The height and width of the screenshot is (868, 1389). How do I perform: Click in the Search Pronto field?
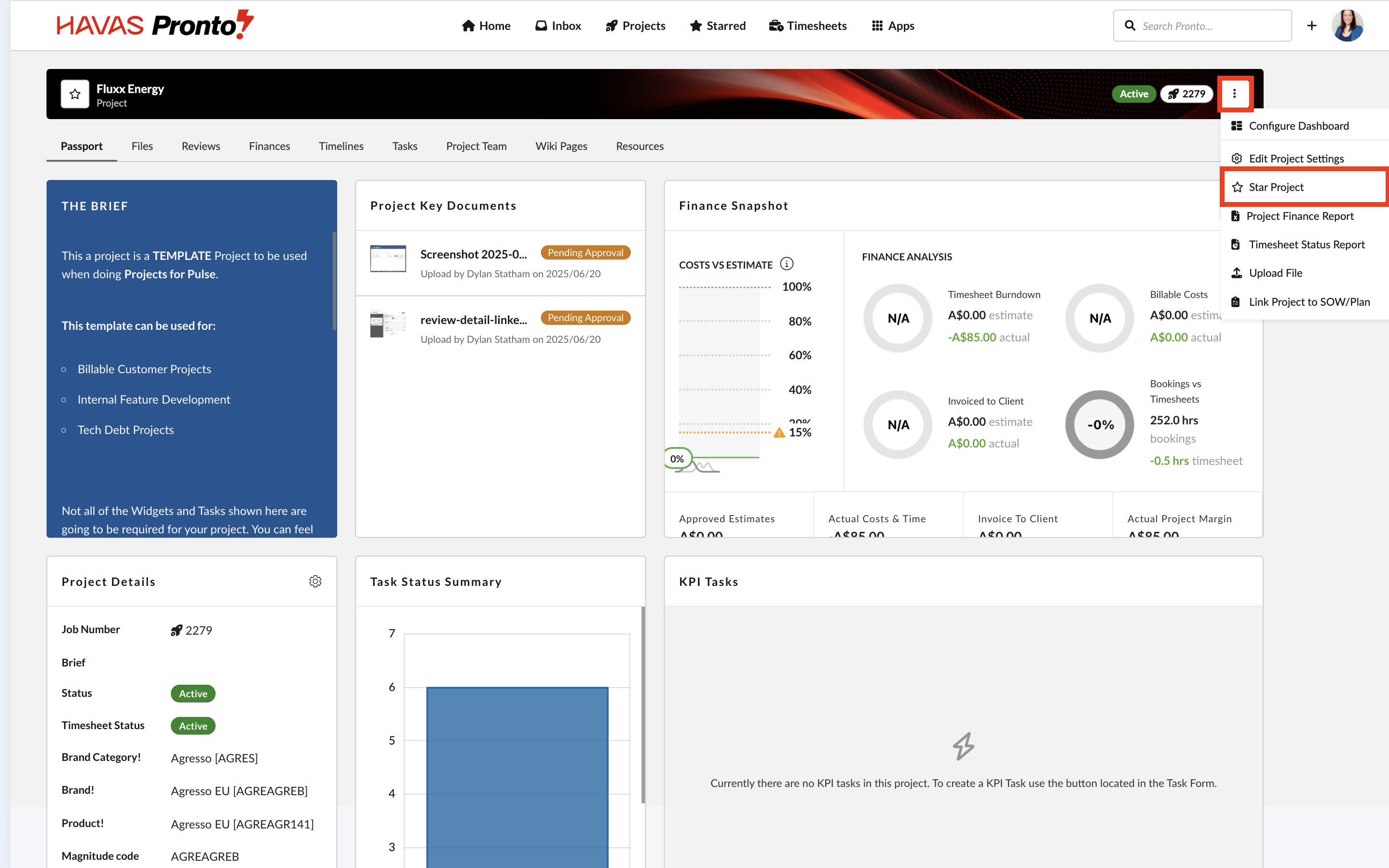[x=1211, y=26]
